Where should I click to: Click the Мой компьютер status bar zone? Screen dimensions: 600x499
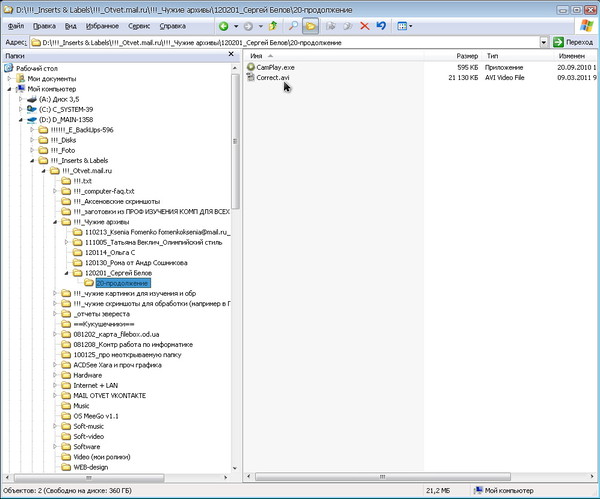tap(504, 491)
